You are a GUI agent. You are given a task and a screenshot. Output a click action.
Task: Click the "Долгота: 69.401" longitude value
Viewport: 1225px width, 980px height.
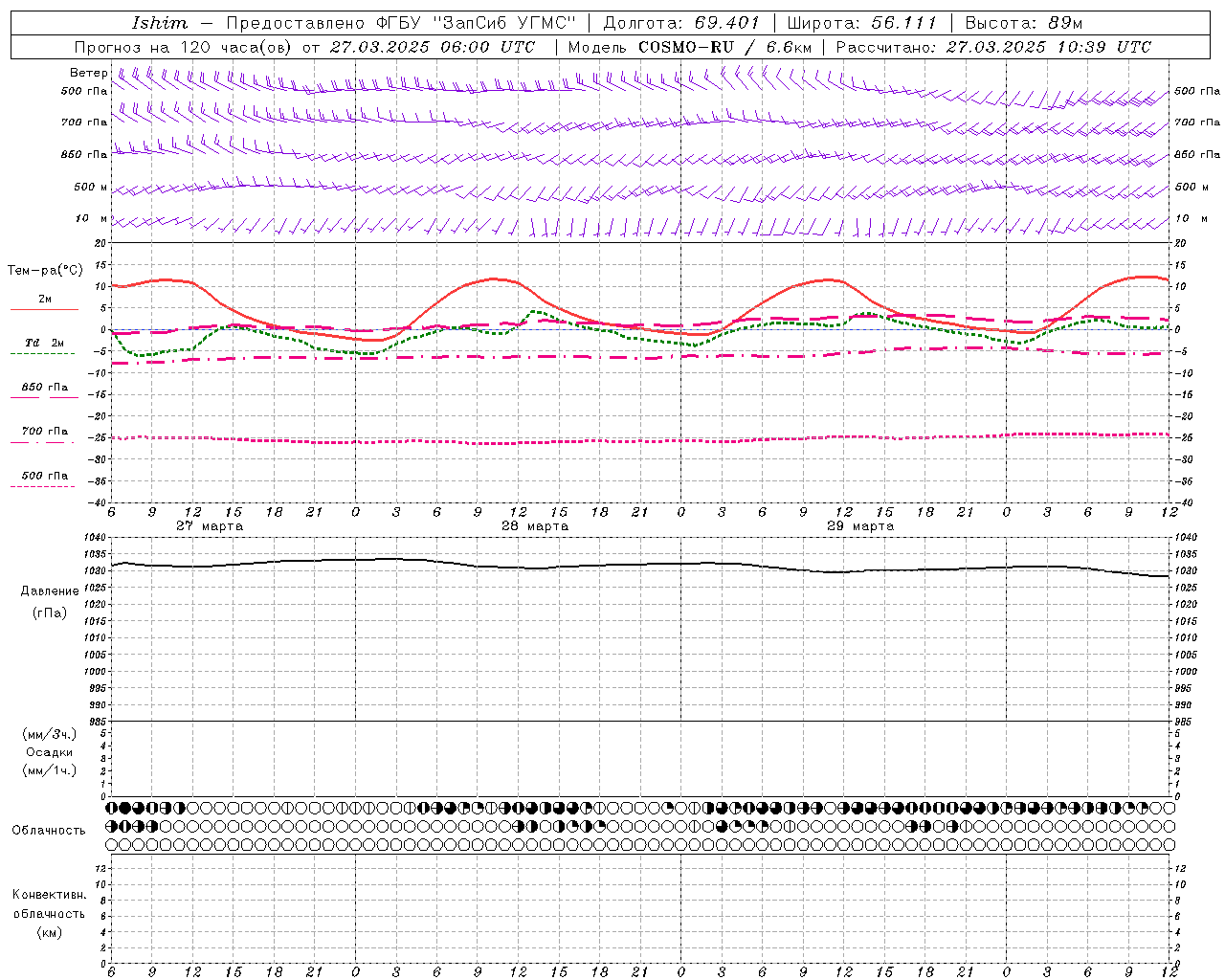[681, 23]
